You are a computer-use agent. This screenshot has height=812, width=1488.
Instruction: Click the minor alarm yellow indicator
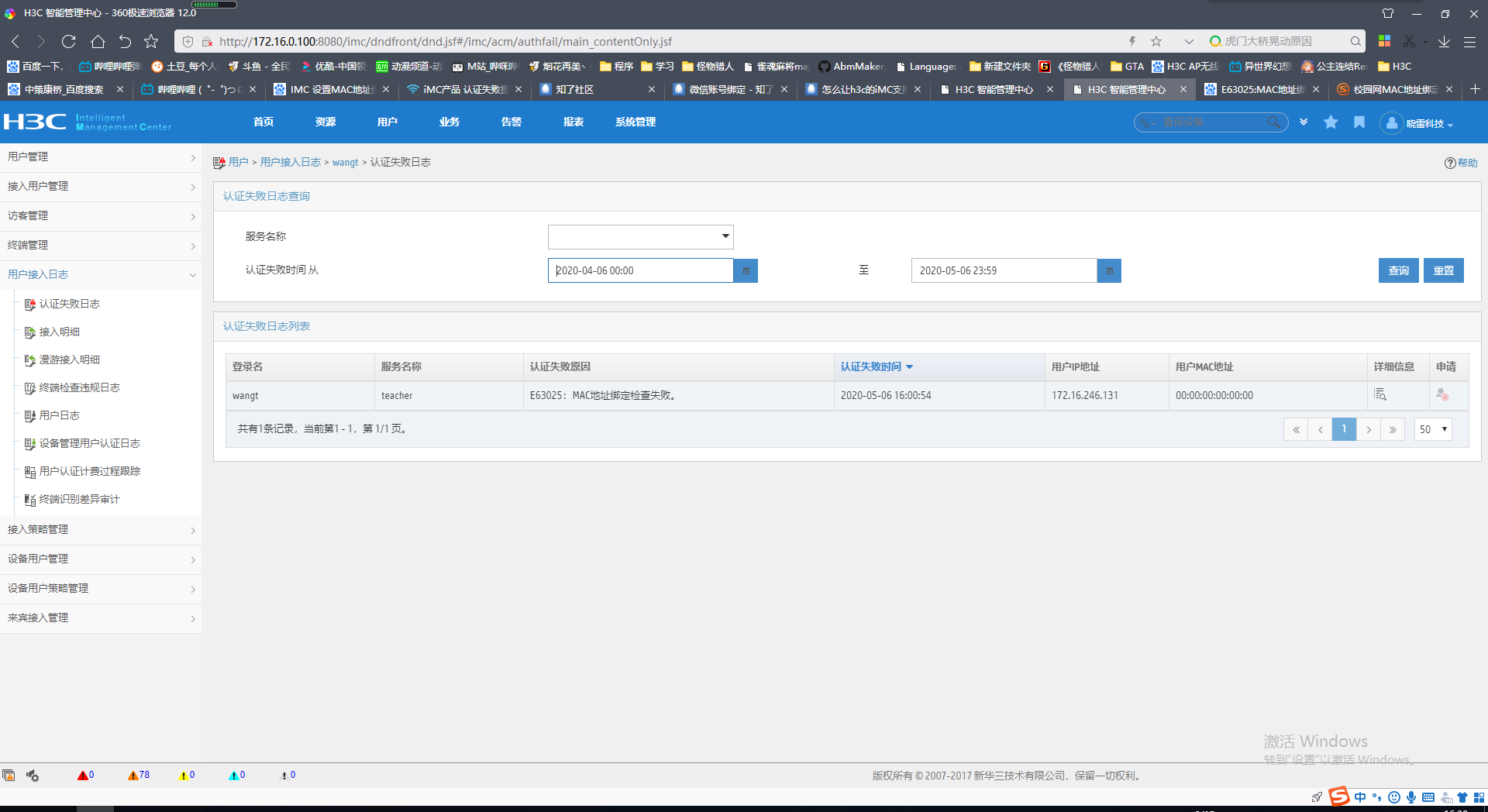(187, 775)
